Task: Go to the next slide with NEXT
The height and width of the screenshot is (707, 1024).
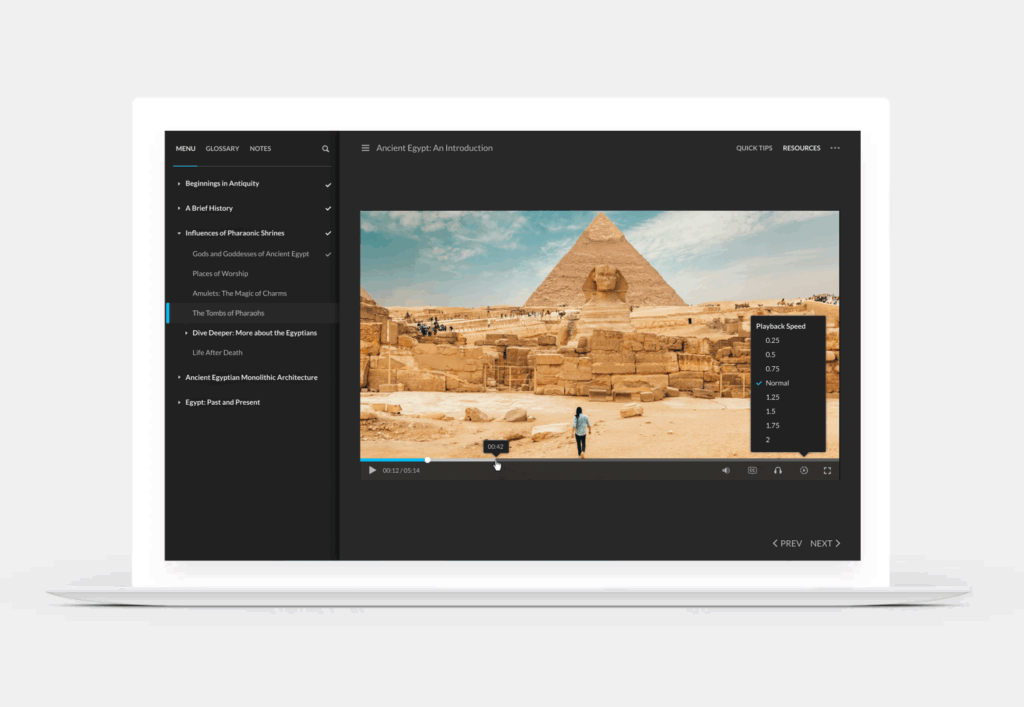Action: pos(825,543)
